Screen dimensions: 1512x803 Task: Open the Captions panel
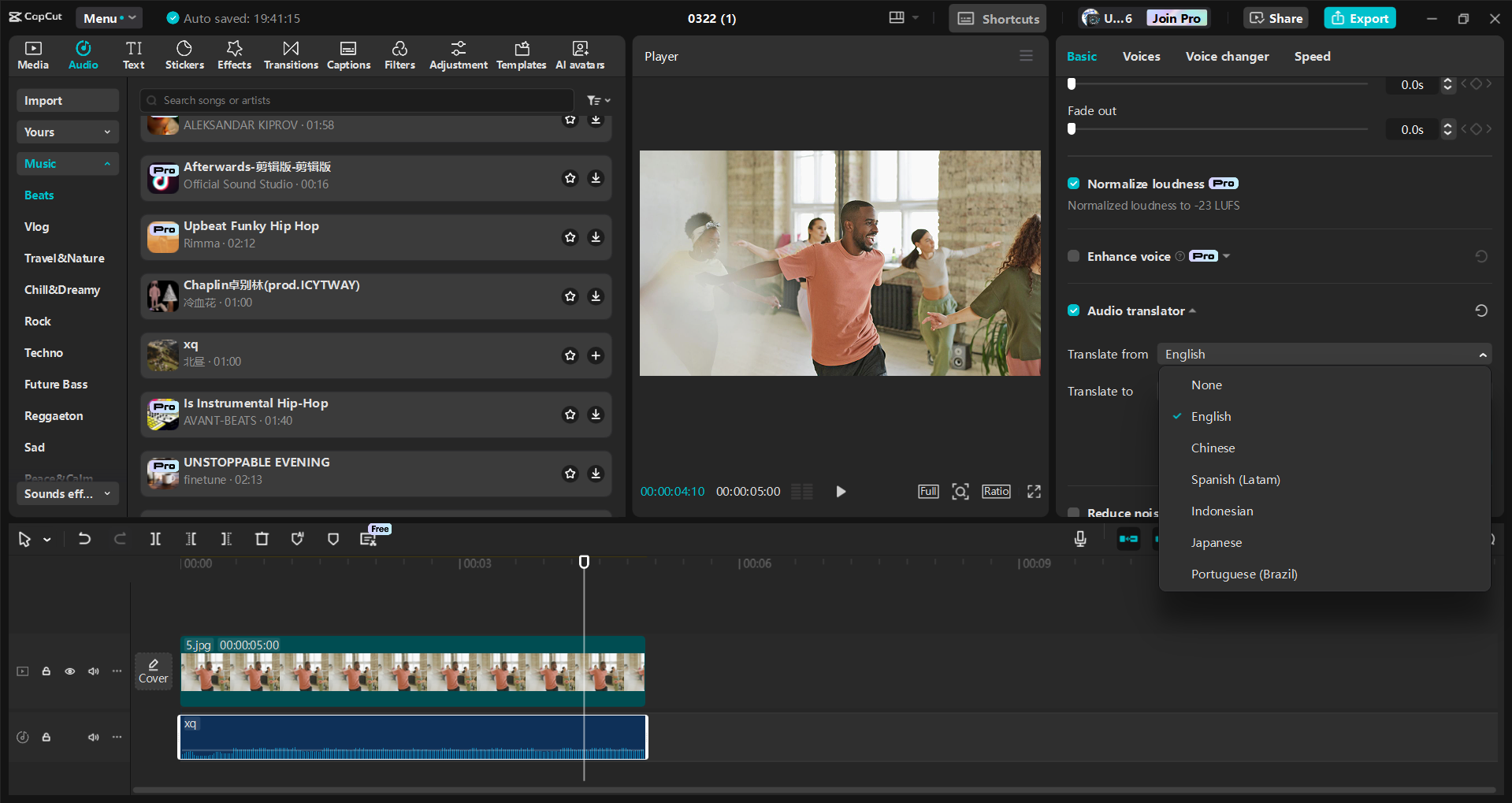[x=348, y=55]
